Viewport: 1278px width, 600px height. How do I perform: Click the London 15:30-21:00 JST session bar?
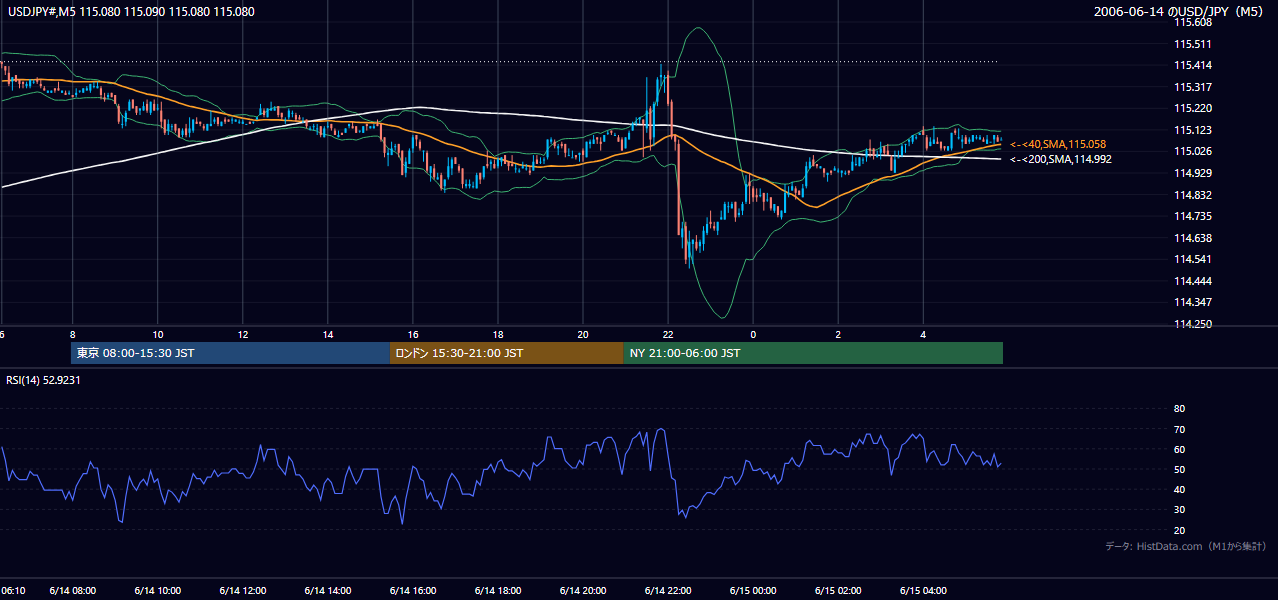[x=506, y=353]
